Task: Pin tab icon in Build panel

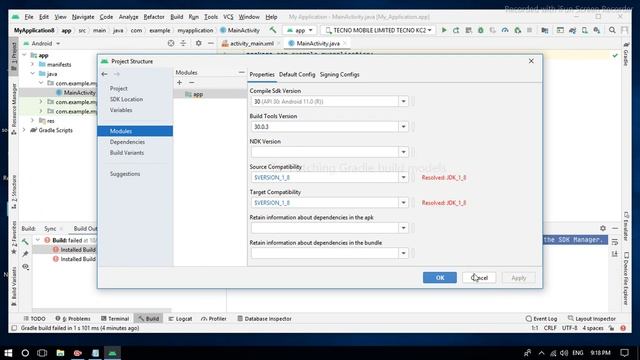Action: 25,254
